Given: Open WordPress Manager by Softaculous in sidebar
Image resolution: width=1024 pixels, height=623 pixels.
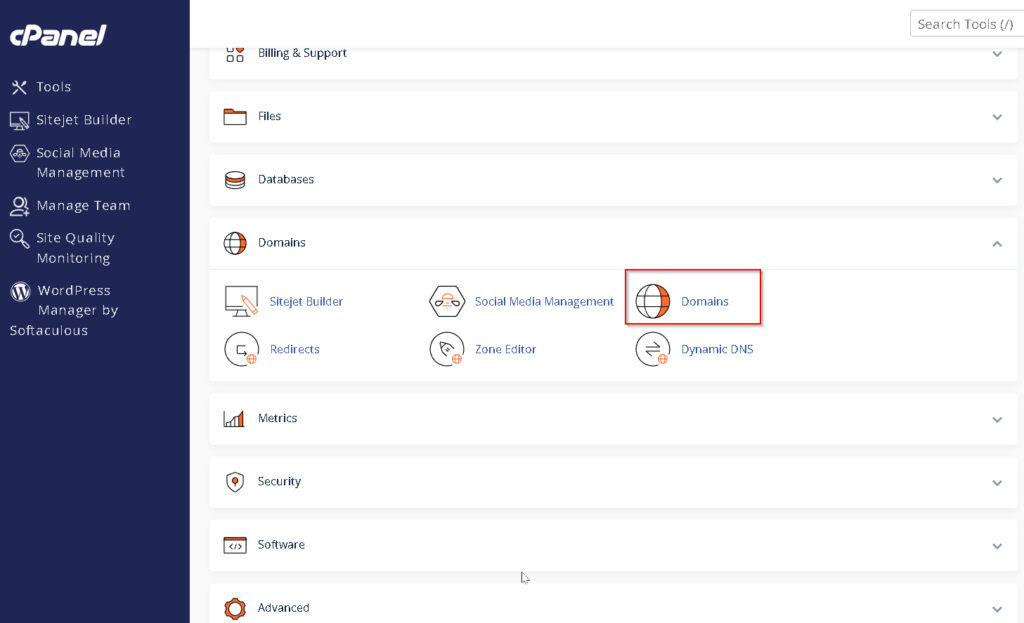Looking at the screenshot, I should coord(64,310).
